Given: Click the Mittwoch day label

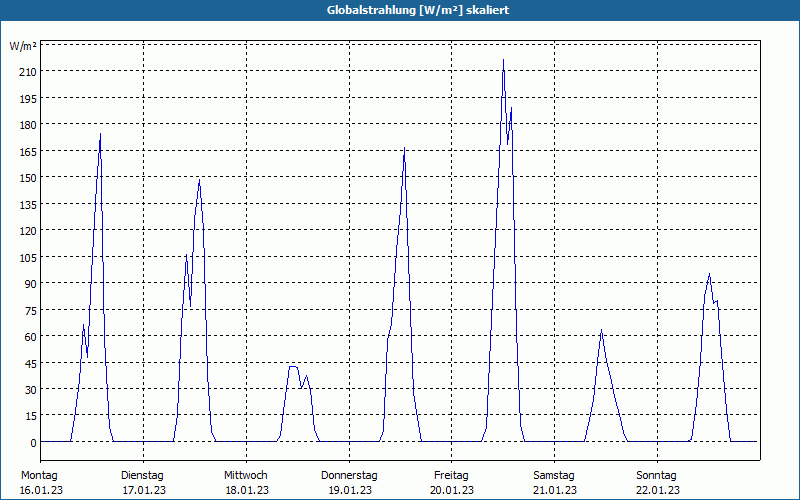Looking at the screenshot, I should (x=246, y=476).
